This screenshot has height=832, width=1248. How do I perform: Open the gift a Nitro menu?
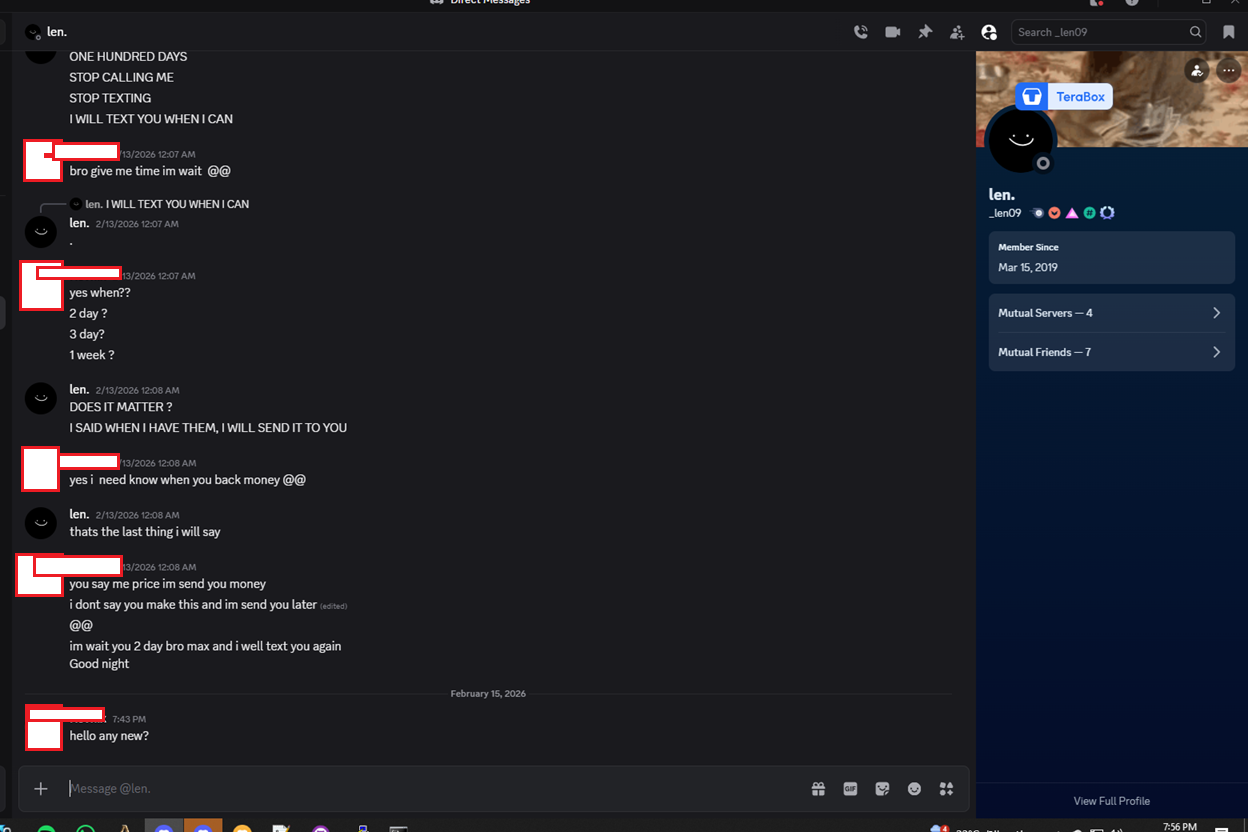pyautogui.click(x=818, y=788)
